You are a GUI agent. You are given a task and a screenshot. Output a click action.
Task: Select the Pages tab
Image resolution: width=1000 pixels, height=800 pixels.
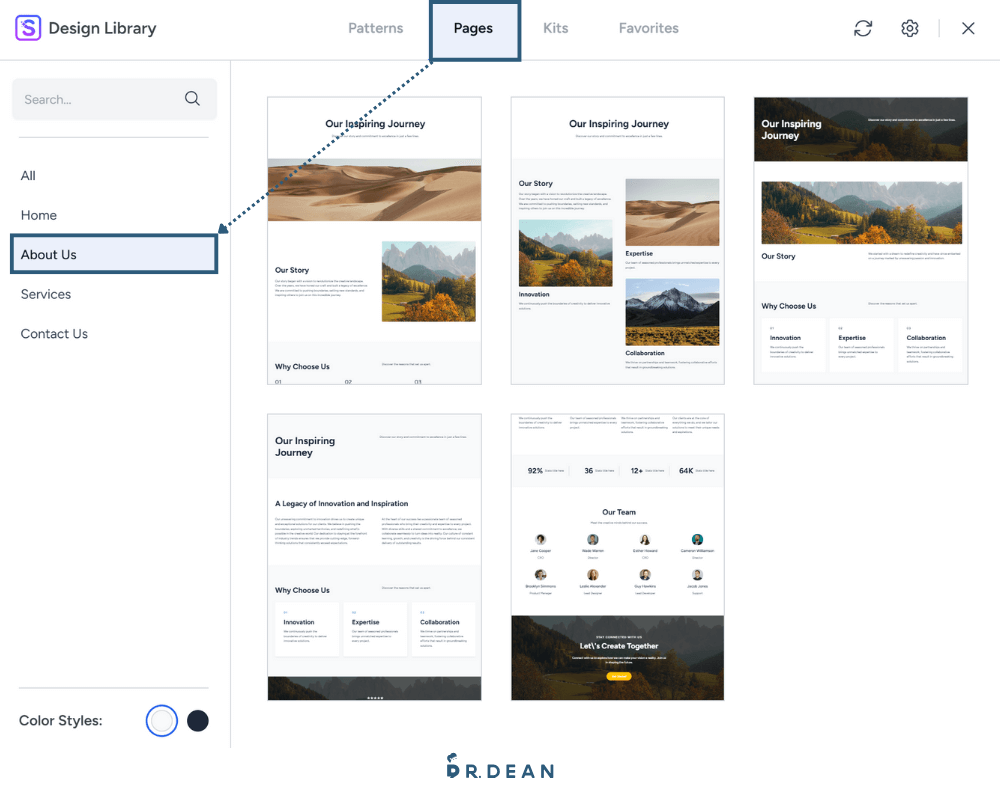pyautogui.click(x=473, y=29)
